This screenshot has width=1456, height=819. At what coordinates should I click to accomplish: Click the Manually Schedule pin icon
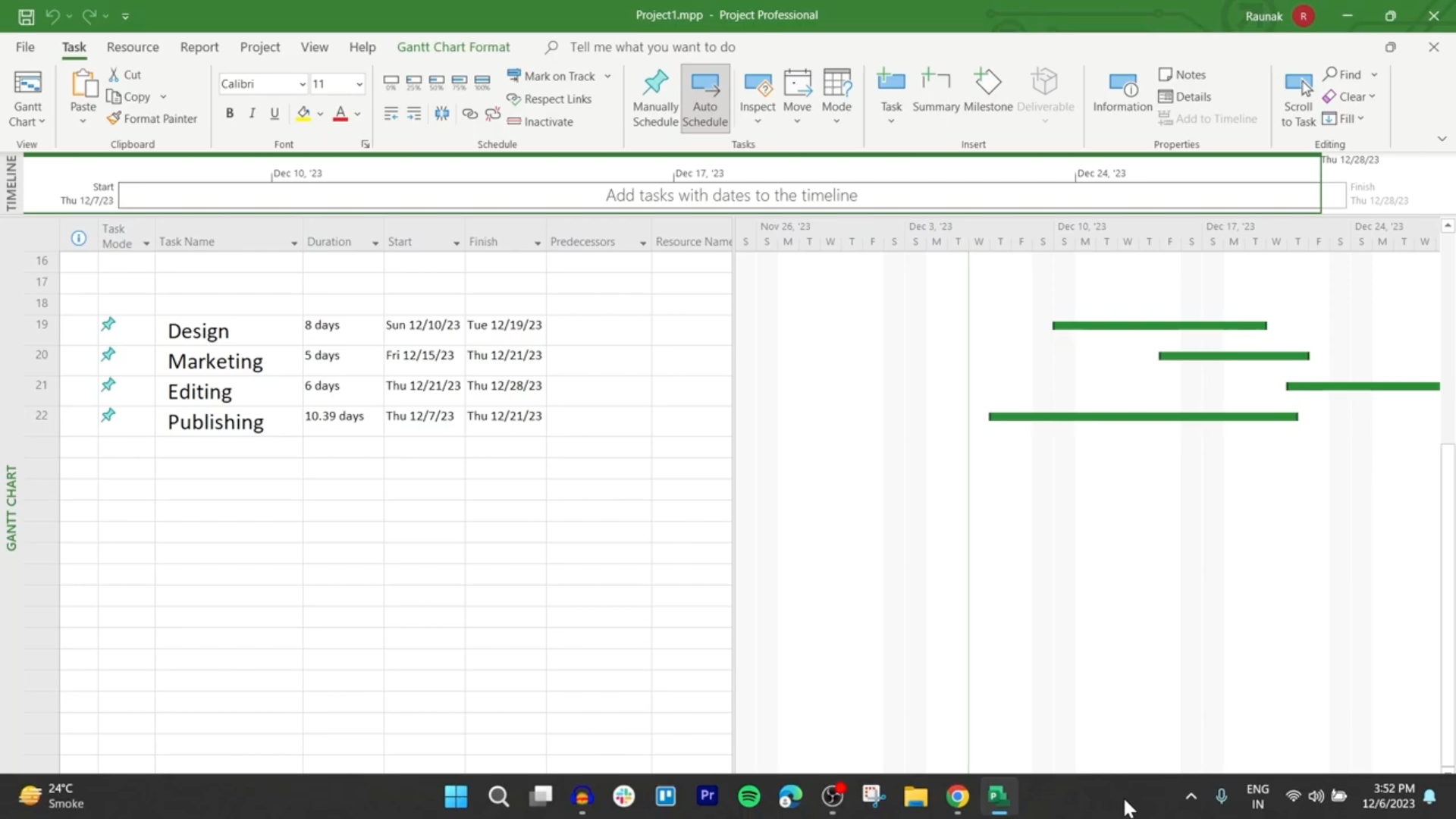655,83
